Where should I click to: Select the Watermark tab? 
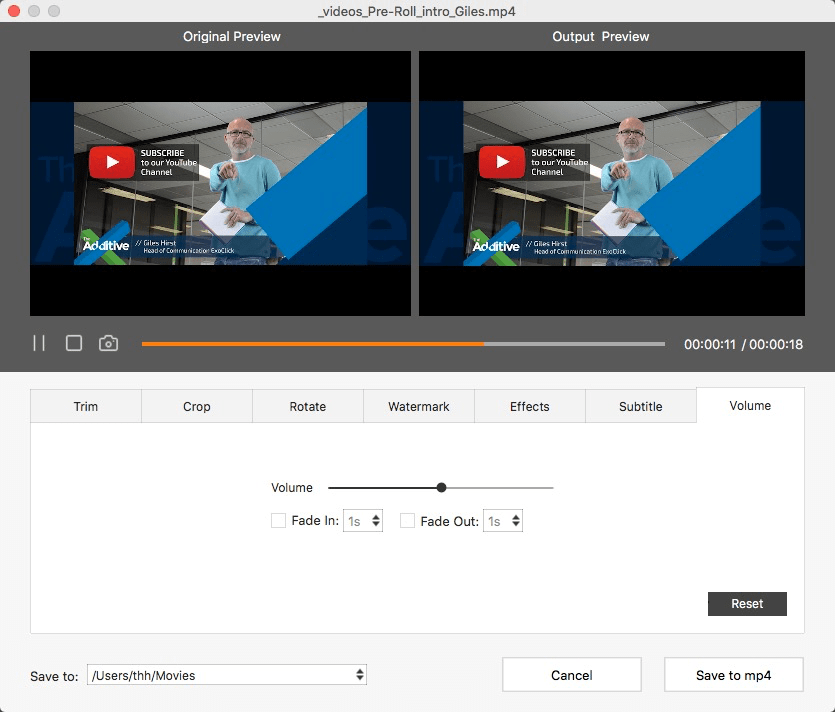(419, 407)
